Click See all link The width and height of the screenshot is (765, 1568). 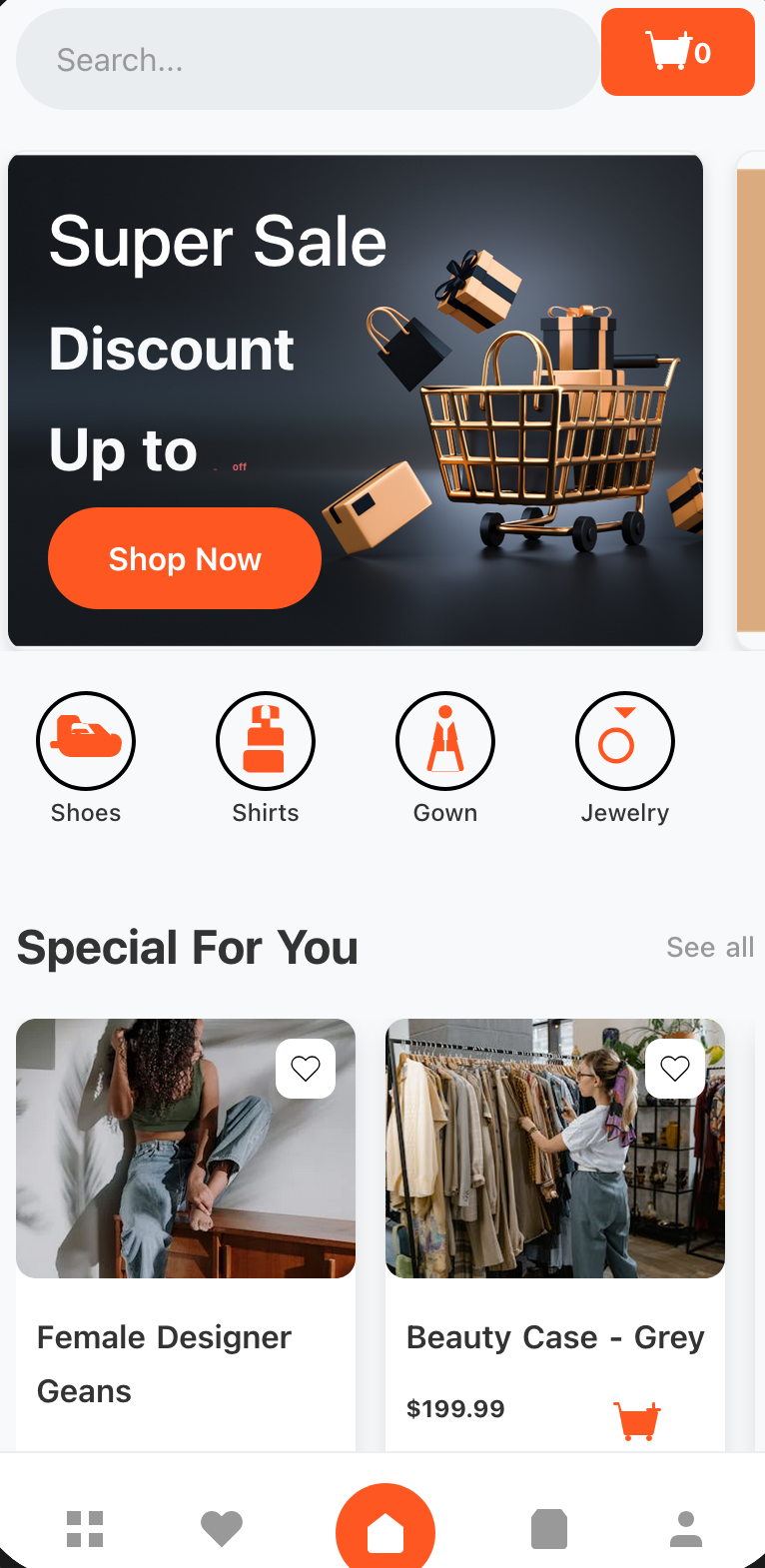pyautogui.click(x=710, y=947)
